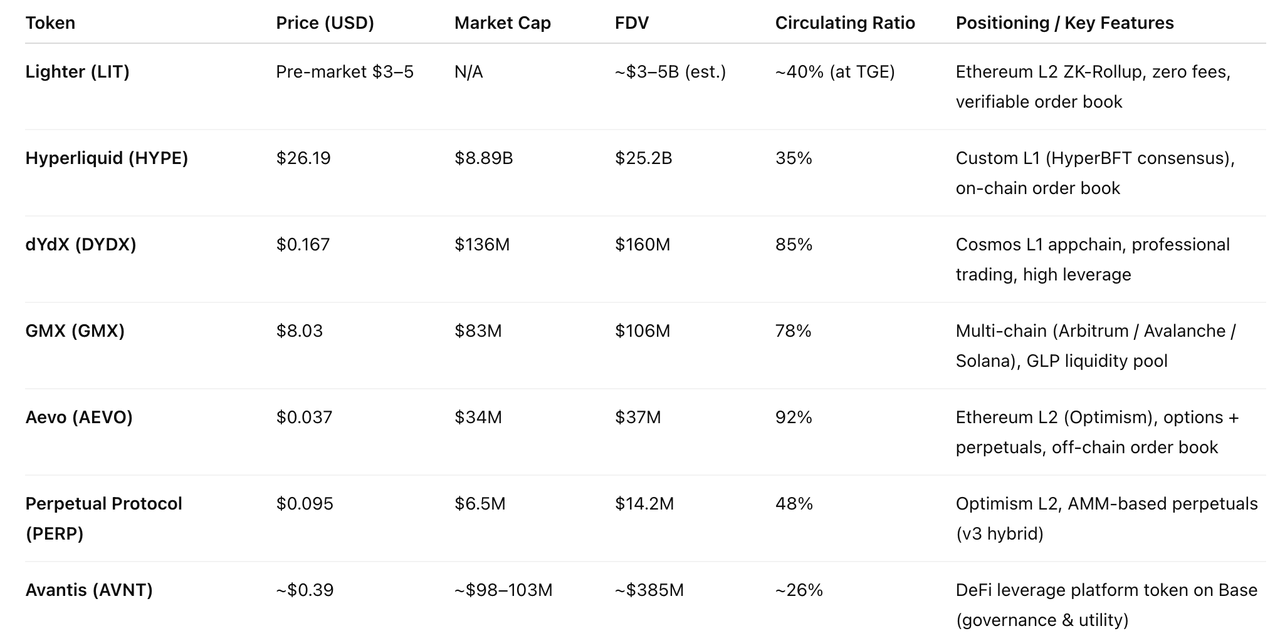Viewport: 1280px width, 636px height.
Task: Click the Token column header
Action: (50, 23)
